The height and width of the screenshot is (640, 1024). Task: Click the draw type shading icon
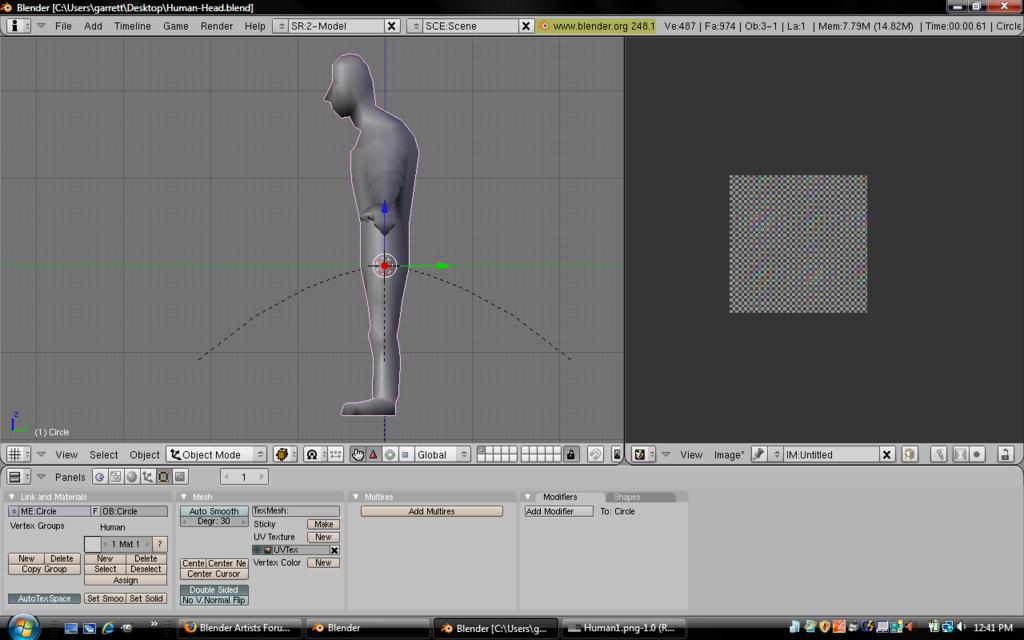[x=285, y=455]
